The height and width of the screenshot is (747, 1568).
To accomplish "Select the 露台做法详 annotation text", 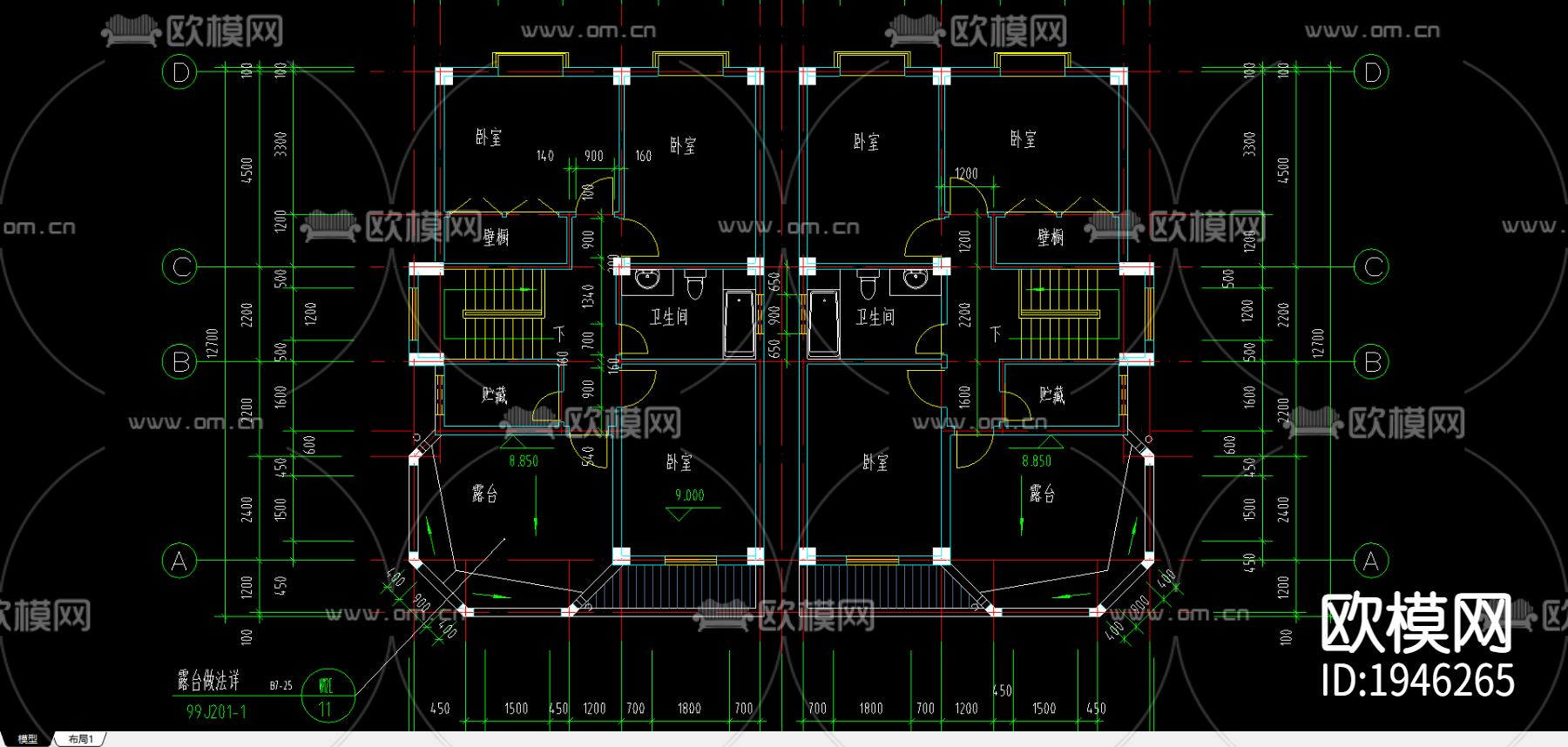I will pyautogui.click(x=208, y=680).
